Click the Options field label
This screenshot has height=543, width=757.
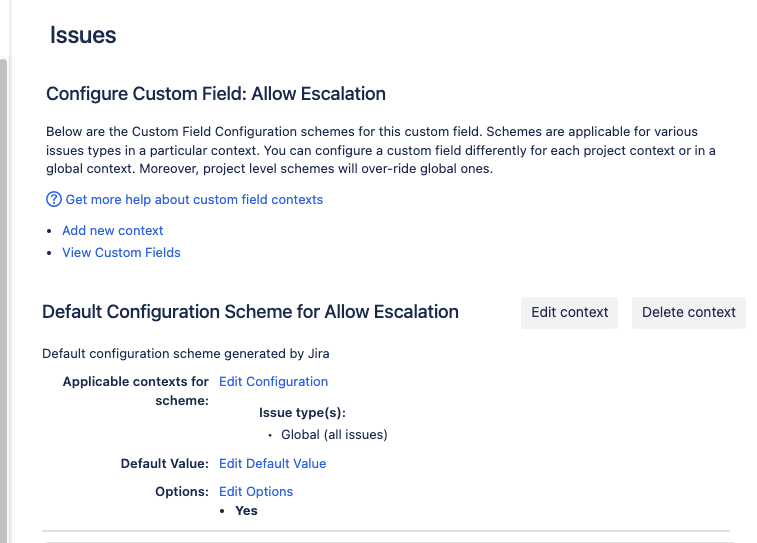182,491
